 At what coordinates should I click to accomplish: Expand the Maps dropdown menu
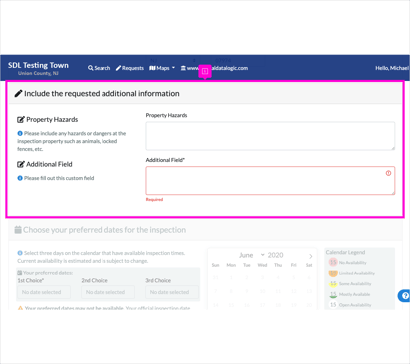tap(162, 68)
